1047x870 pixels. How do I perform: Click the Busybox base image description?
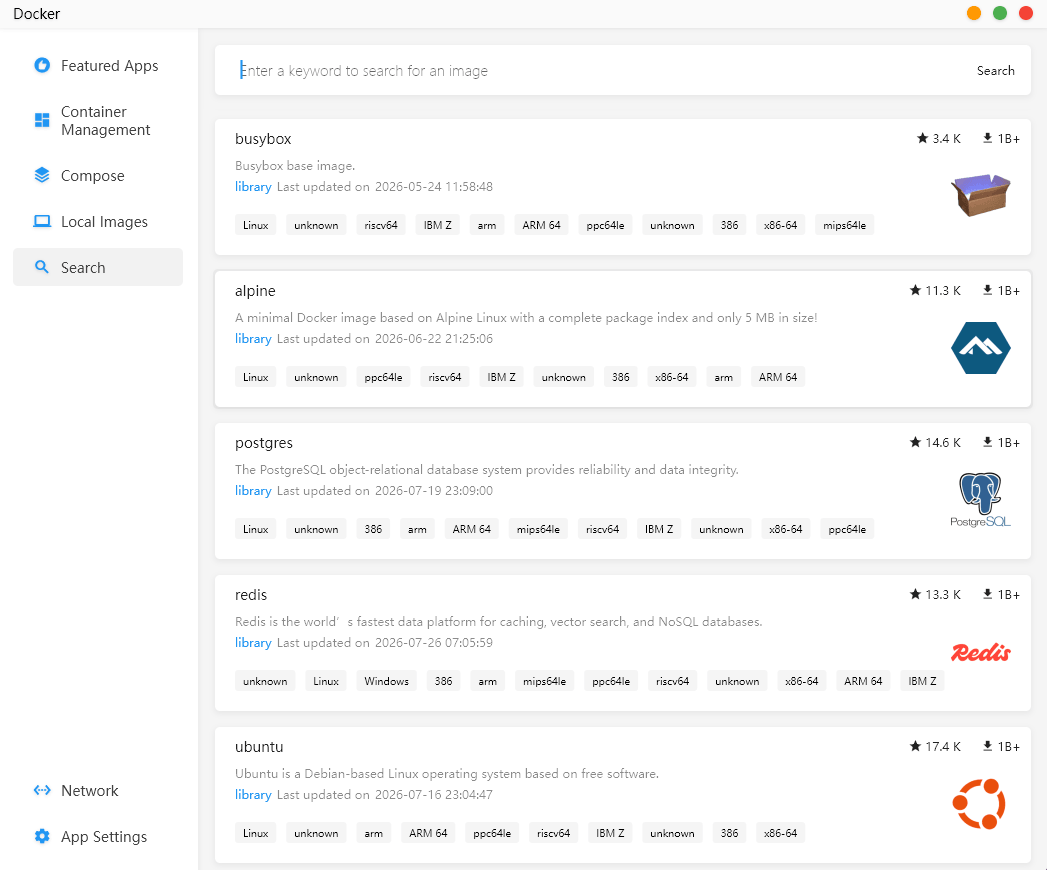tap(295, 166)
